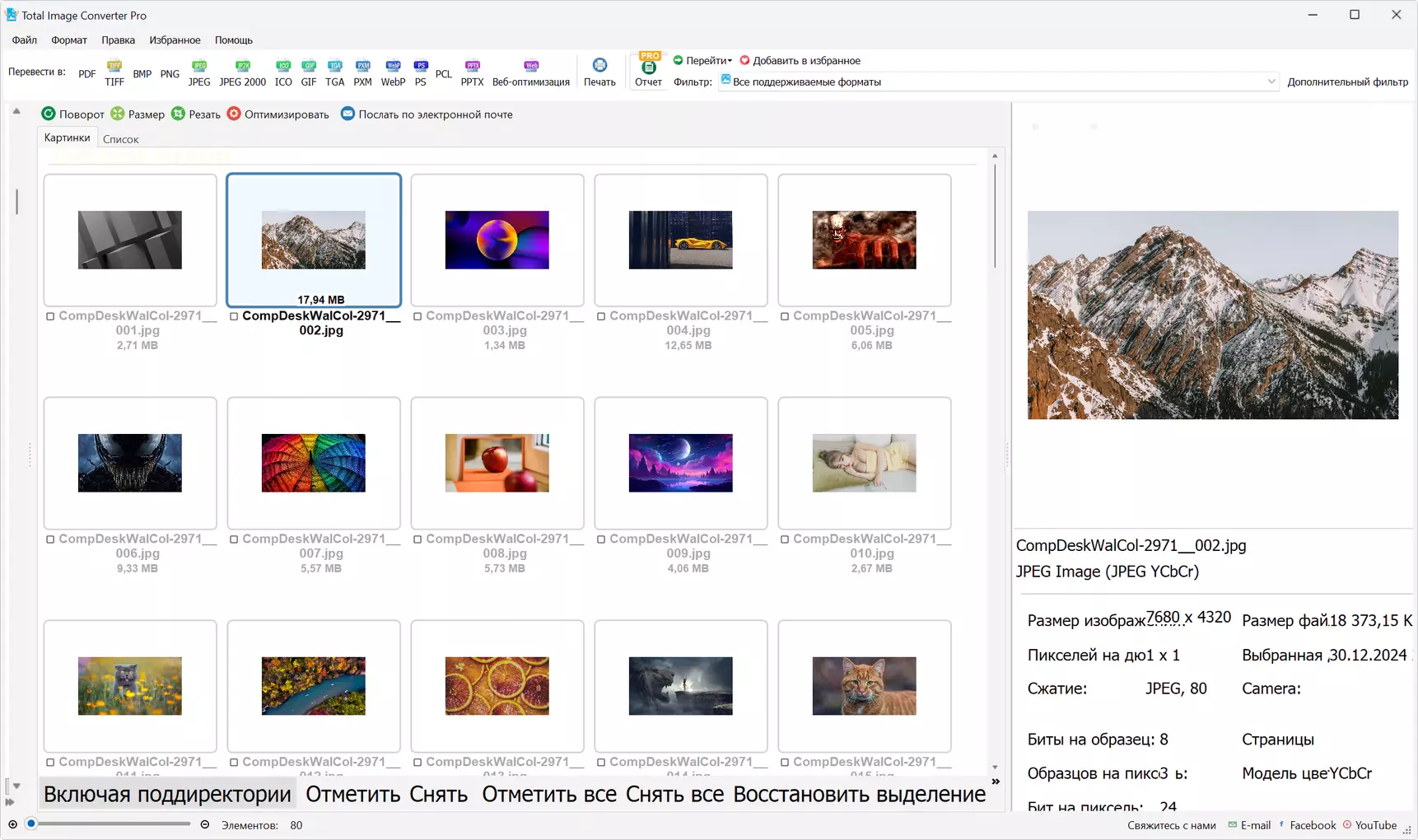The width and height of the screenshot is (1418, 840).
Task: Expand the folder panel down arrow
Action: coord(16,786)
